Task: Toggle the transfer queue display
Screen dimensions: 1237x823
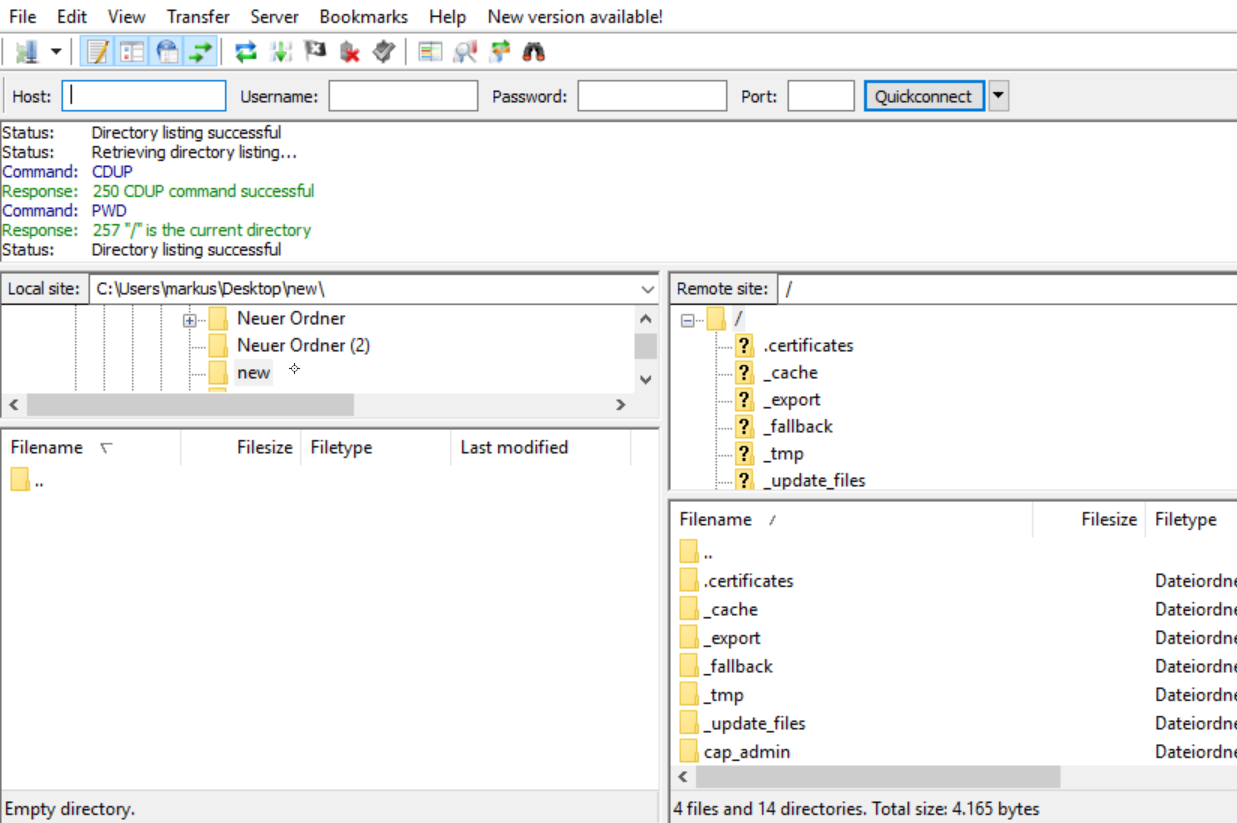Action: [x=201, y=51]
